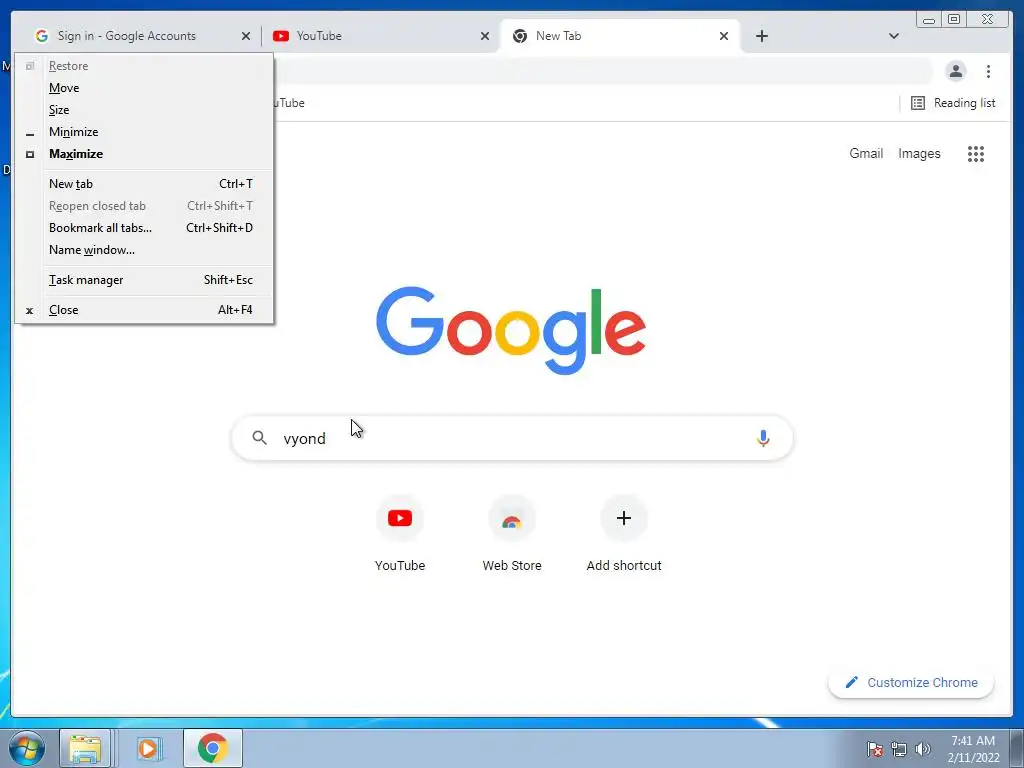Screen dimensions: 1024x768
Task: Open the Web Store shortcut tile
Action: click(512, 533)
